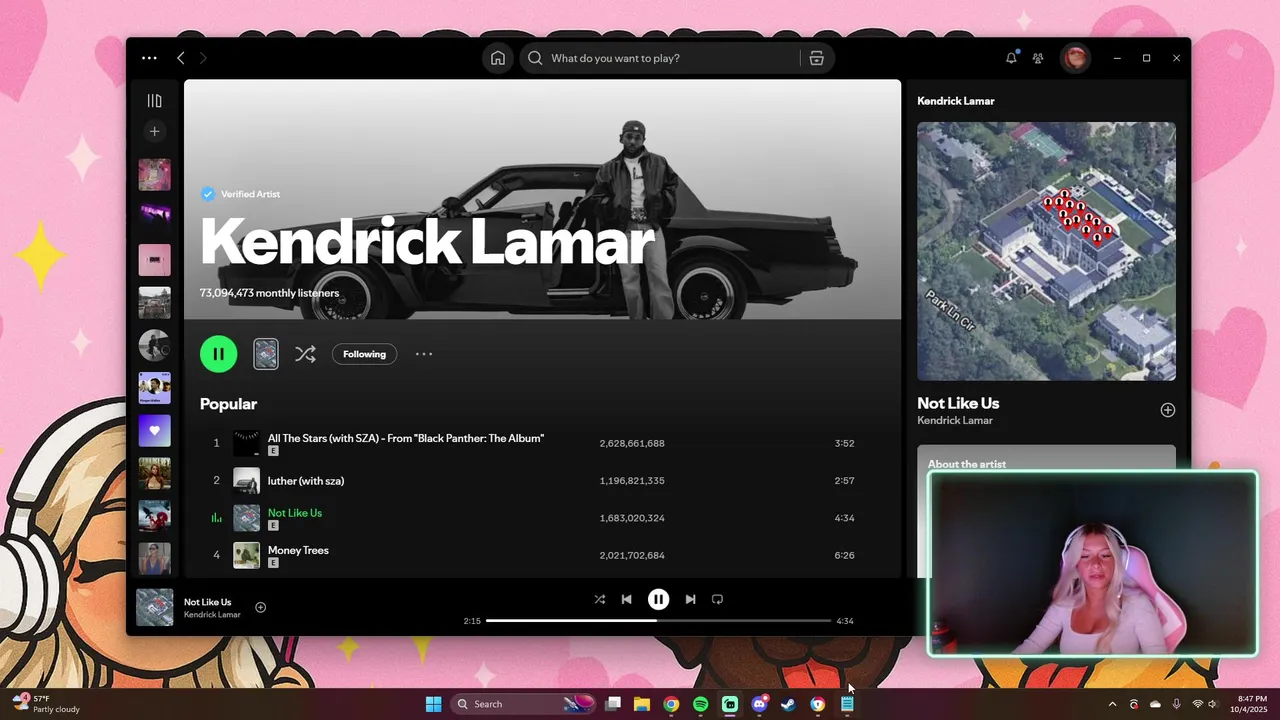Click the search magnifier icon
This screenshot has height=720, width=1280.
535,58
